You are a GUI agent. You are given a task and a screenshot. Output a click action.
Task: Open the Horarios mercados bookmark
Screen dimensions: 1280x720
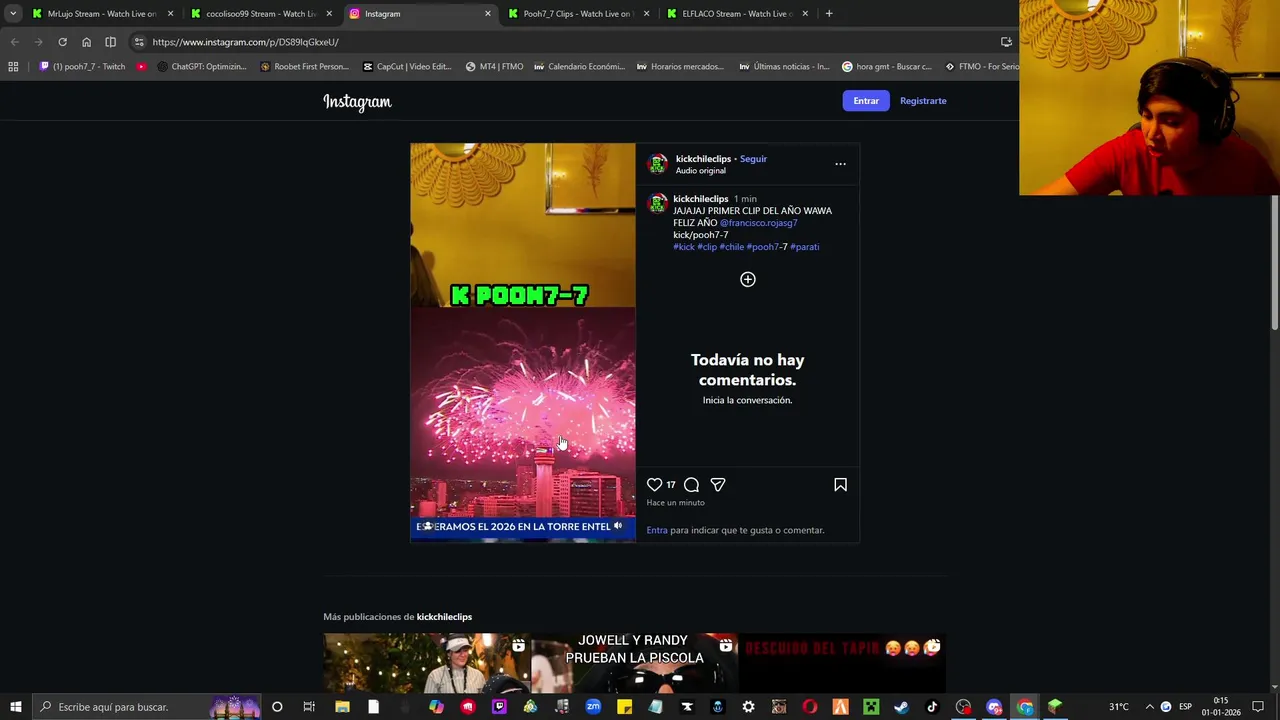pyautogui.click(x=681, y=67)
